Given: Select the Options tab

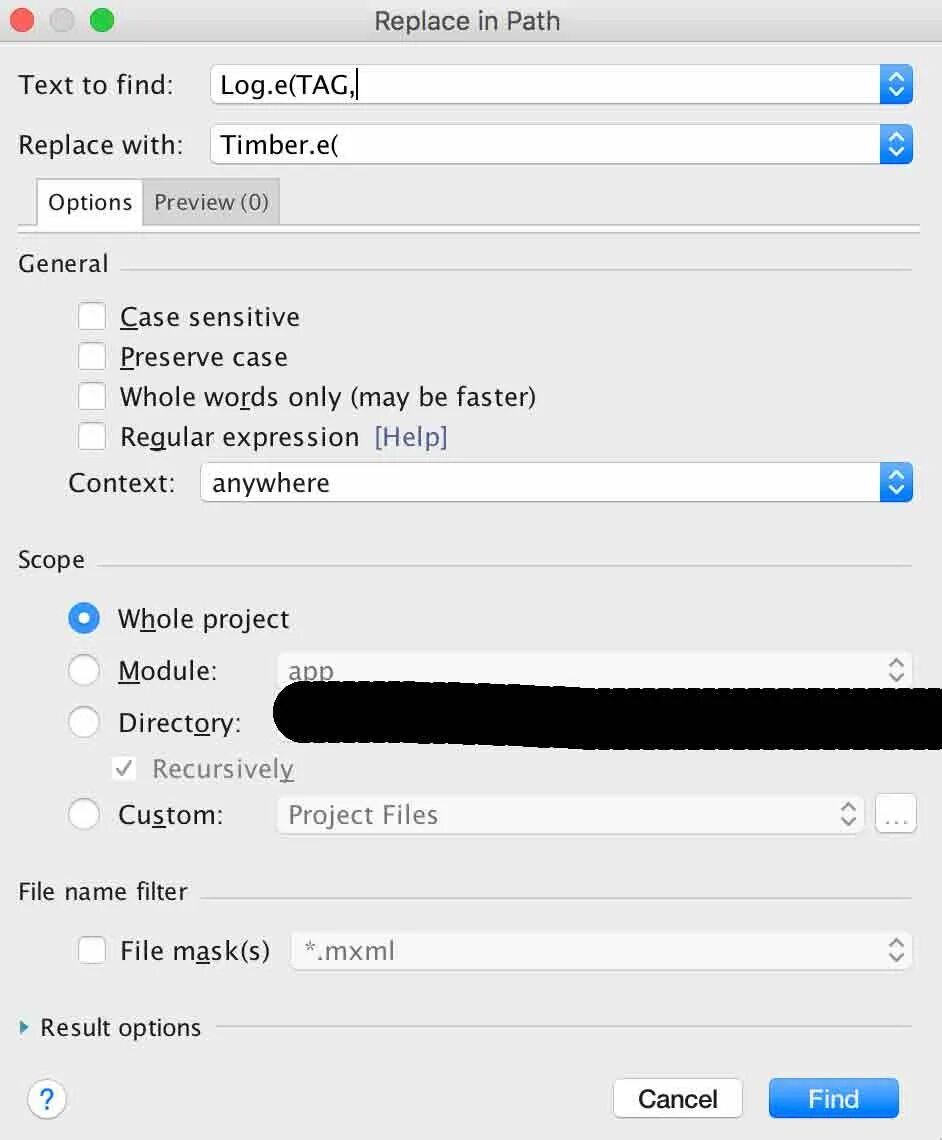Looking at the screenshot, I should (90, 202).
